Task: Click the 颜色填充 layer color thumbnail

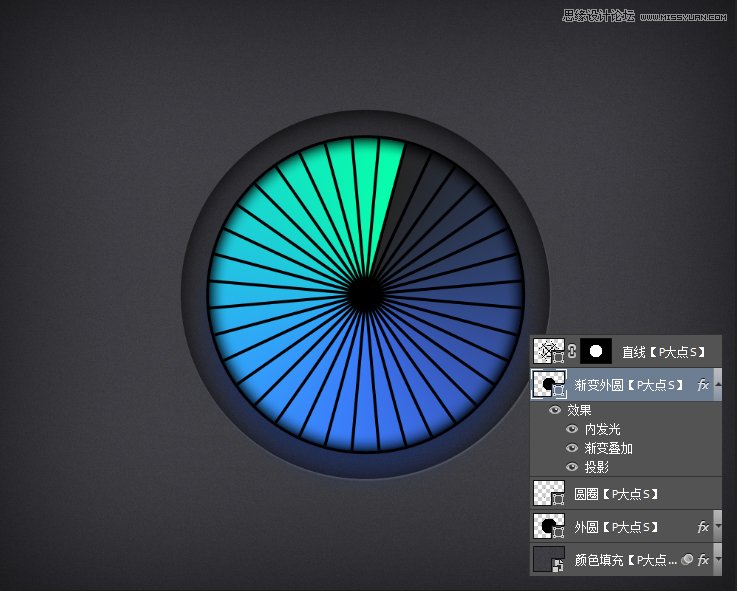Action: coord(548,560)
